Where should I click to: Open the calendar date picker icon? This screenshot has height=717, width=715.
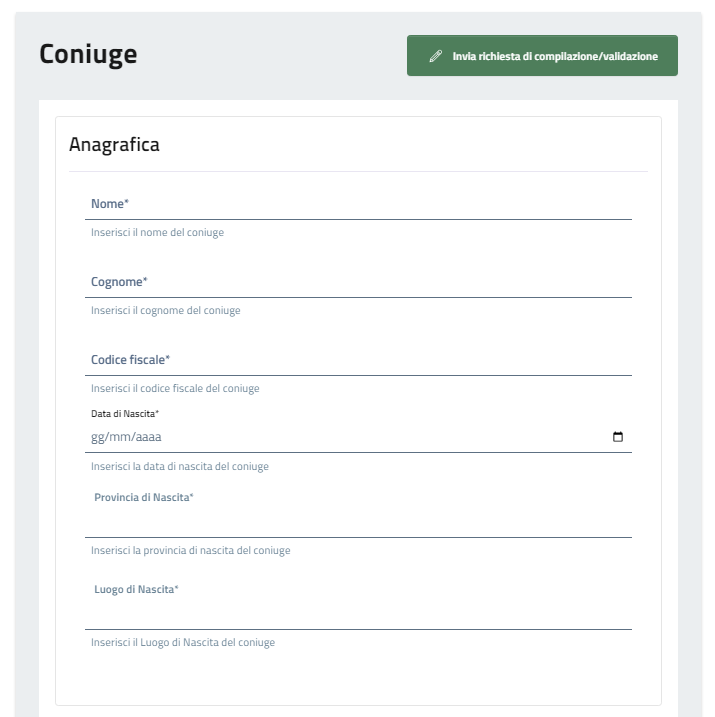[617, 437]
